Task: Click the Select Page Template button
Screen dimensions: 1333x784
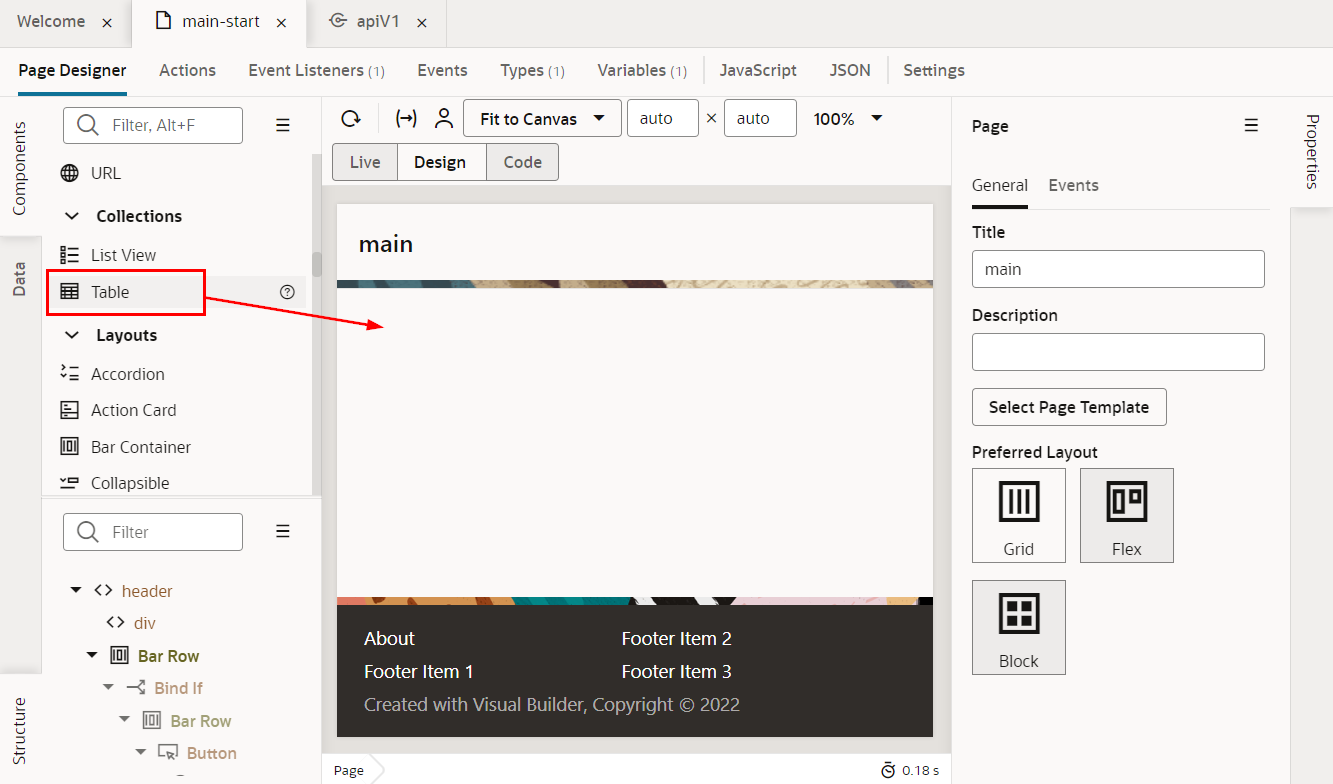Action: click(1068, 407)
